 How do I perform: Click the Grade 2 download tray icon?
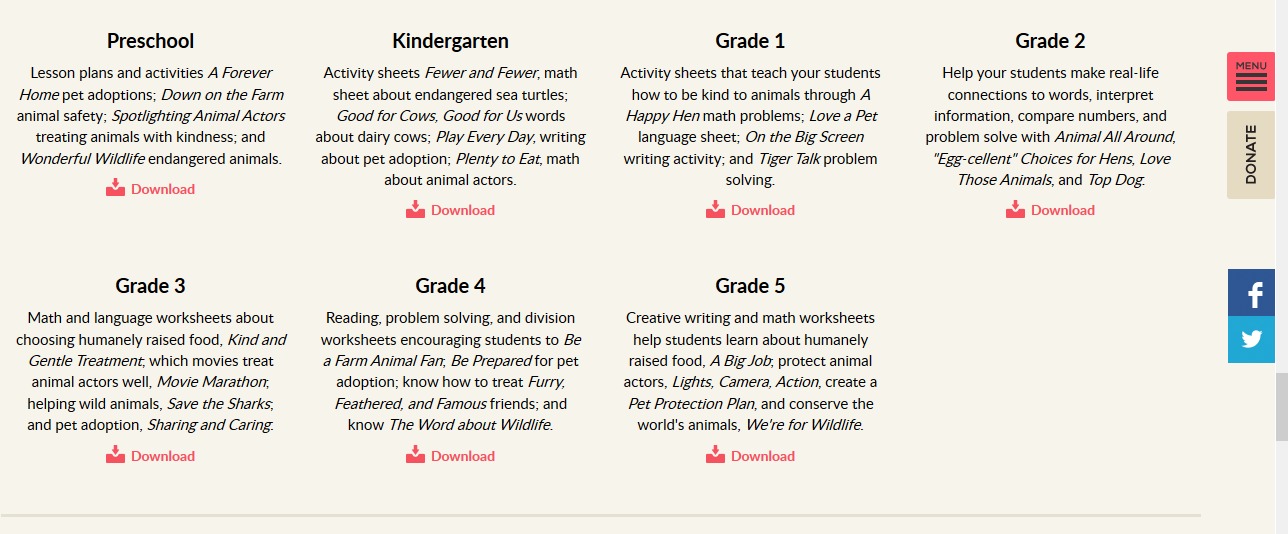coord(1015,208)
